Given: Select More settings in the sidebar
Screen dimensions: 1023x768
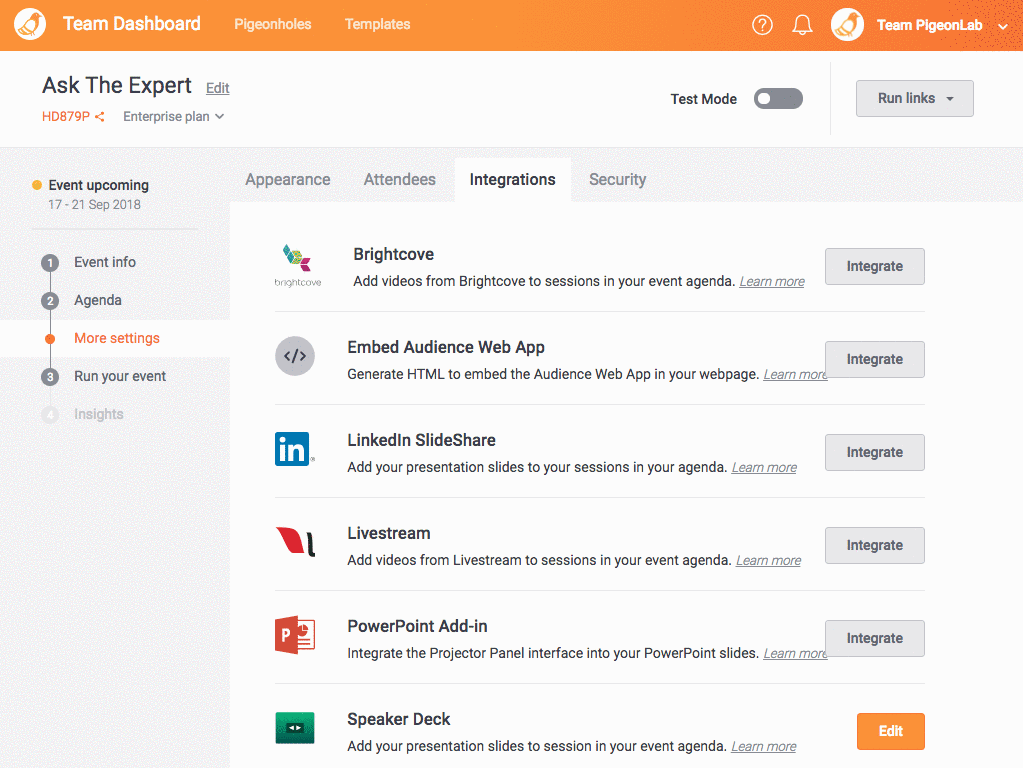Looking at the screenshot, I should point(117,338).
